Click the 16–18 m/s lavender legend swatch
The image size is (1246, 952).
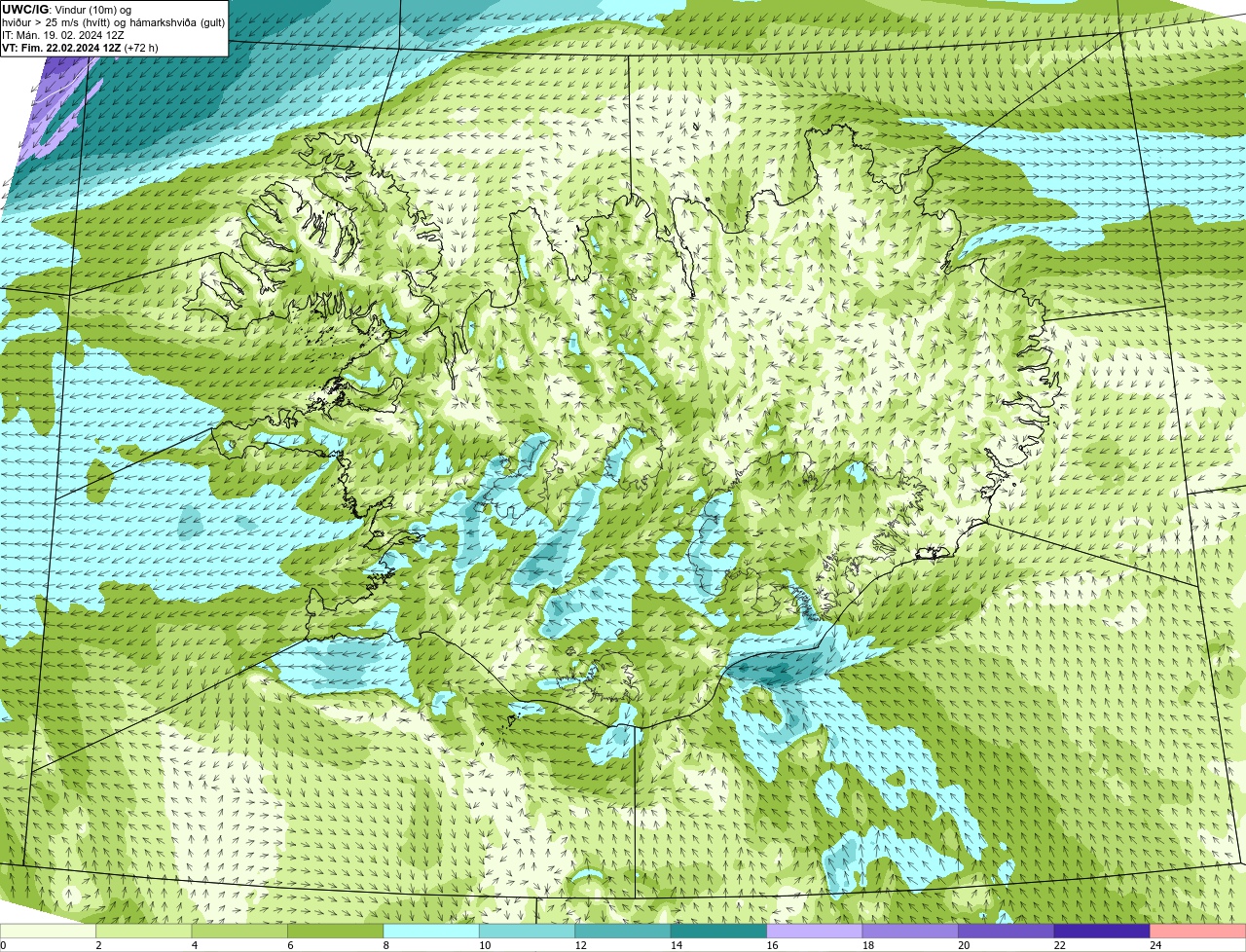[x=815, y=932]
